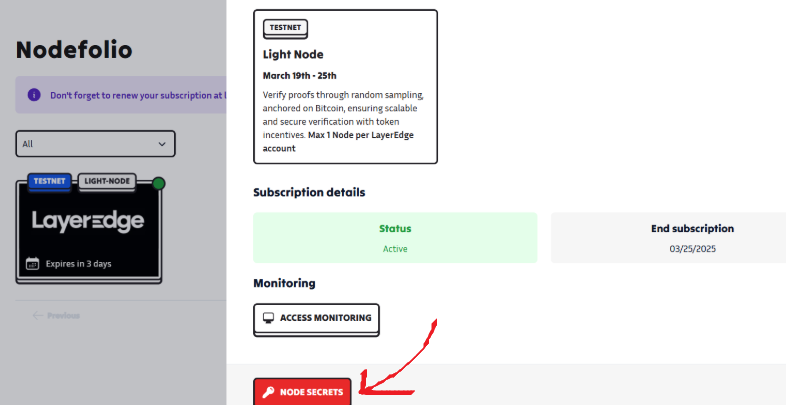Screen dimensions: 786x405
Task: Click the LayerEdge logo on the card
Action: 88,221
